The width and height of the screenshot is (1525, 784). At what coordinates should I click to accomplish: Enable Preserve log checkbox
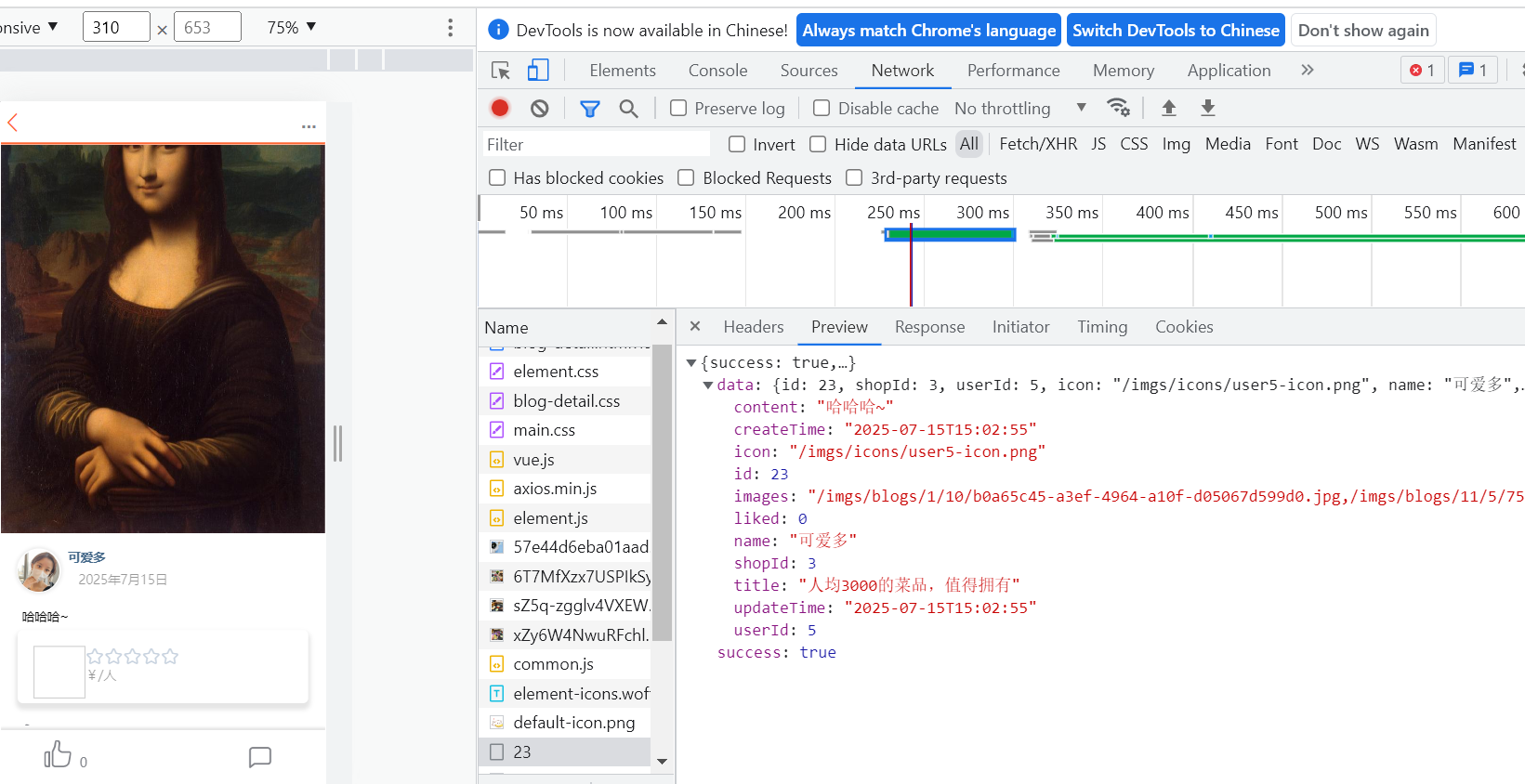pos(678,108)
